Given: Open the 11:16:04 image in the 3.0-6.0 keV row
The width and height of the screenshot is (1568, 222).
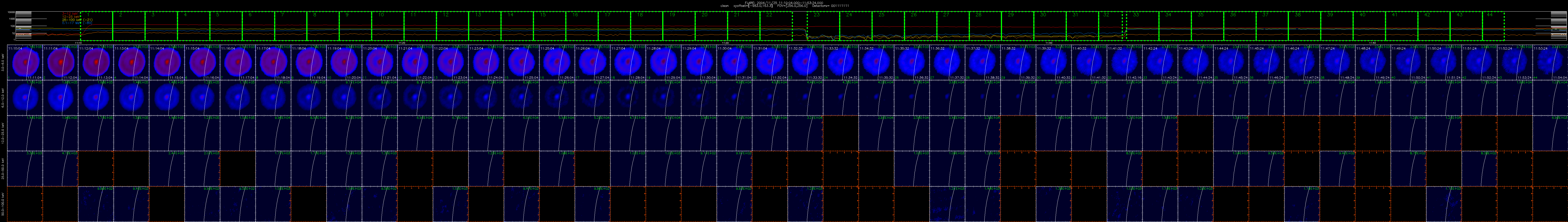Looking at the screenshot, I should tap(238, 62).
